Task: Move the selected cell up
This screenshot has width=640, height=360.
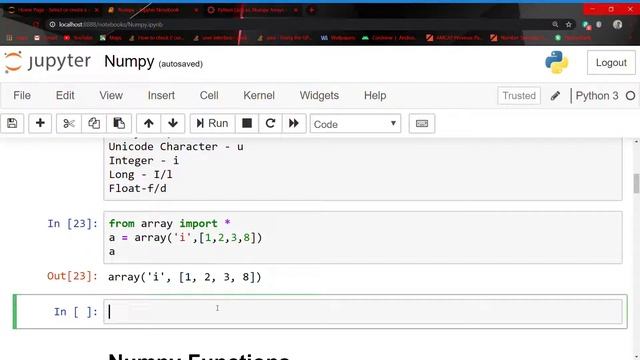Action: tap(149, 123)
